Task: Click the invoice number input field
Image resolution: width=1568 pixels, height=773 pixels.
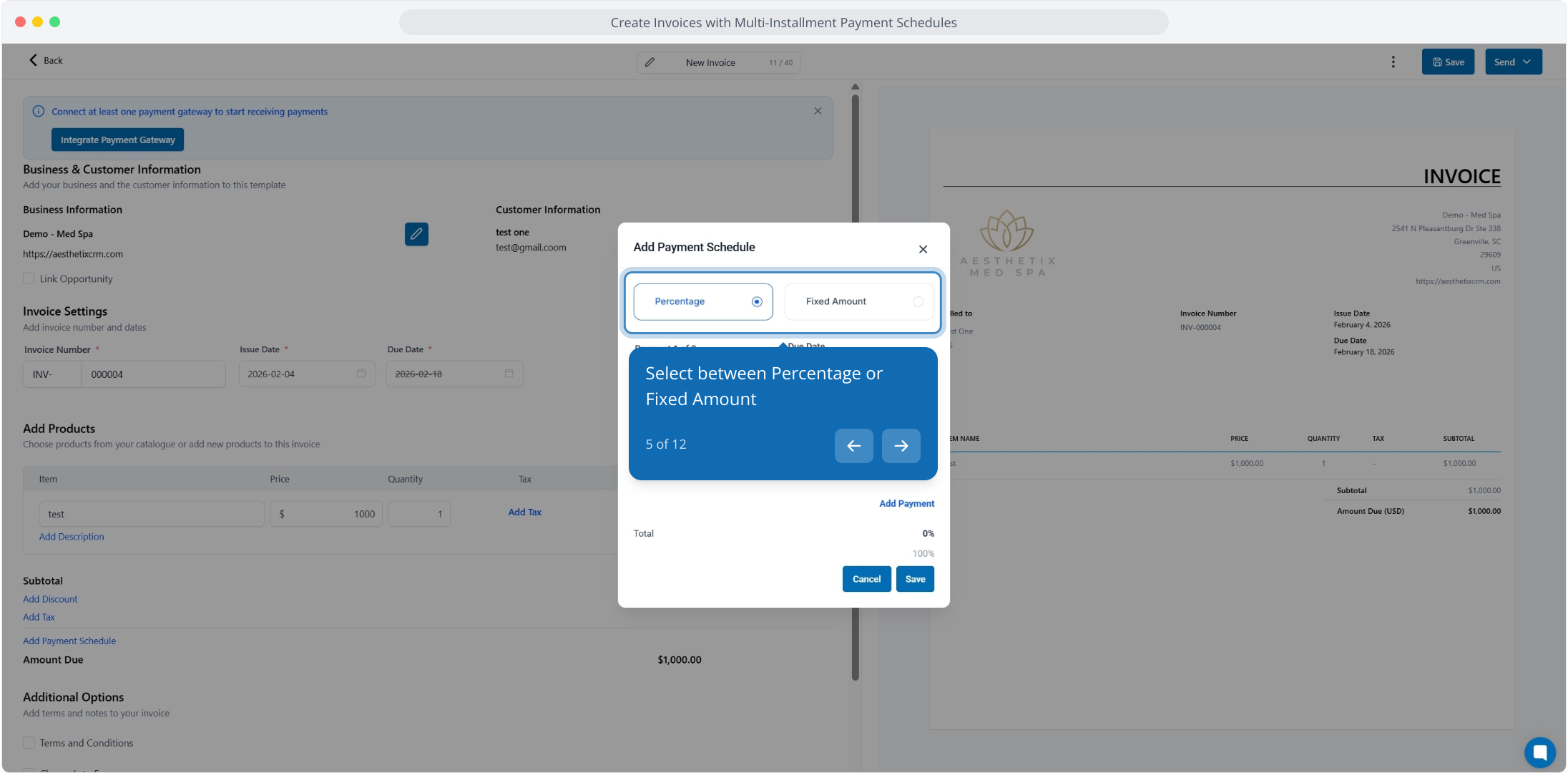Action: coord(153,374)
